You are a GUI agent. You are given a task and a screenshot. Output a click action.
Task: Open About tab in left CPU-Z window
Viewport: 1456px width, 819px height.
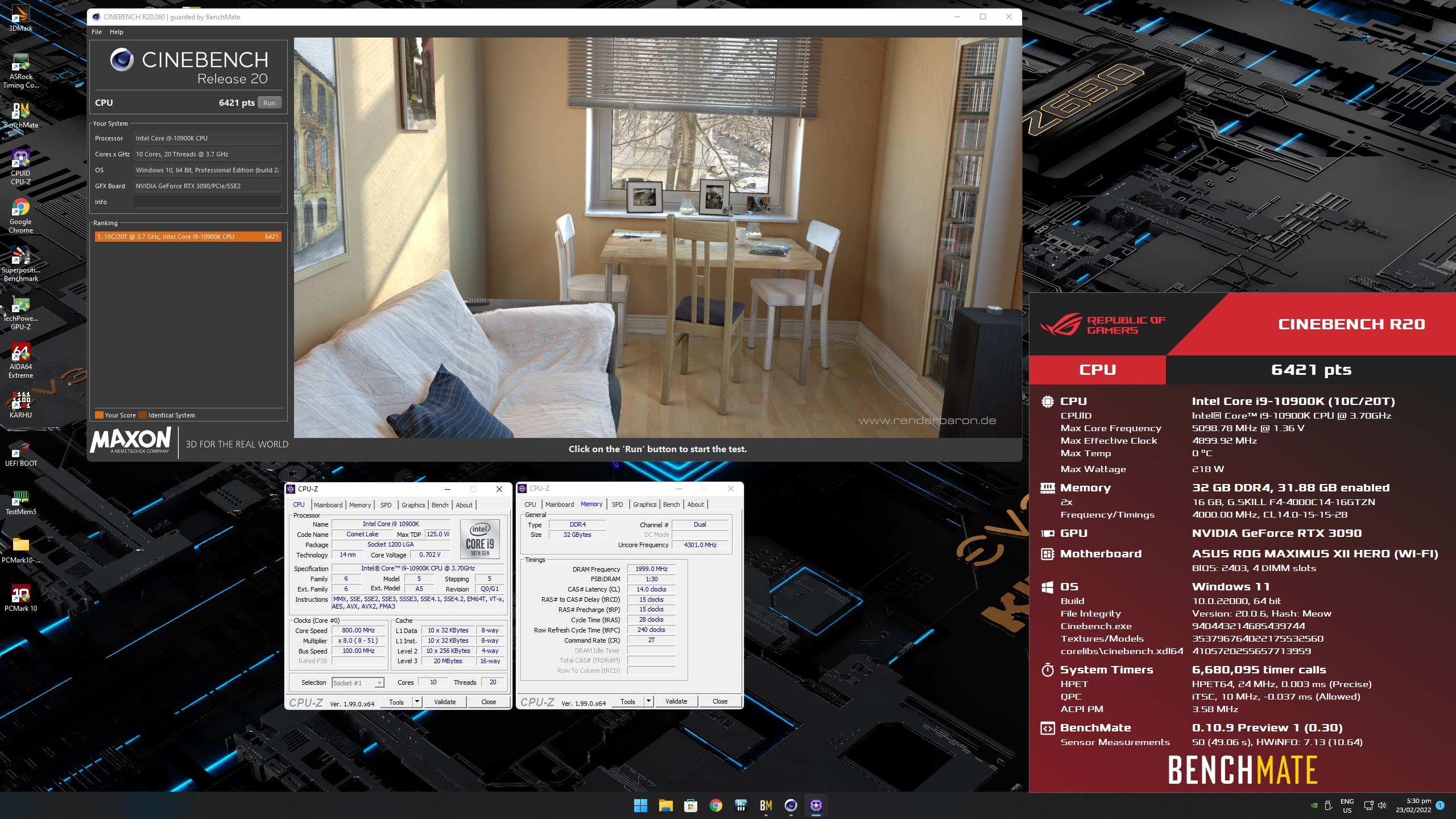click(464, 505)
